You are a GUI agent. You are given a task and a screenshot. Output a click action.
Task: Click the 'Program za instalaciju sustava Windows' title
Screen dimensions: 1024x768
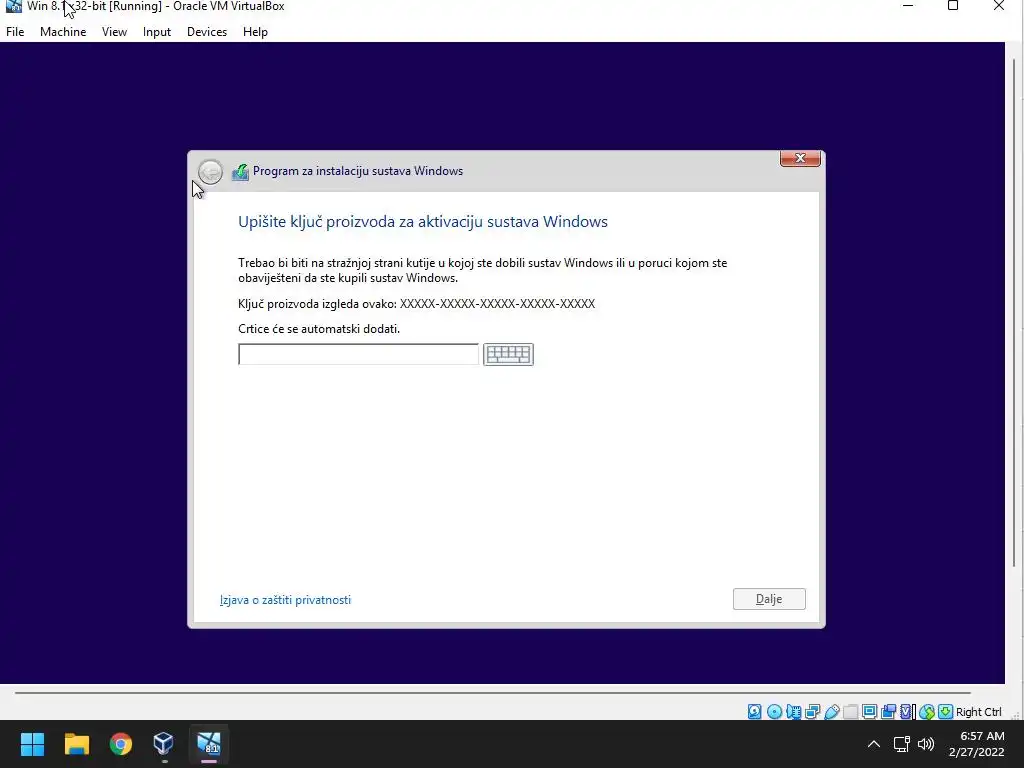tap(358, 170)
